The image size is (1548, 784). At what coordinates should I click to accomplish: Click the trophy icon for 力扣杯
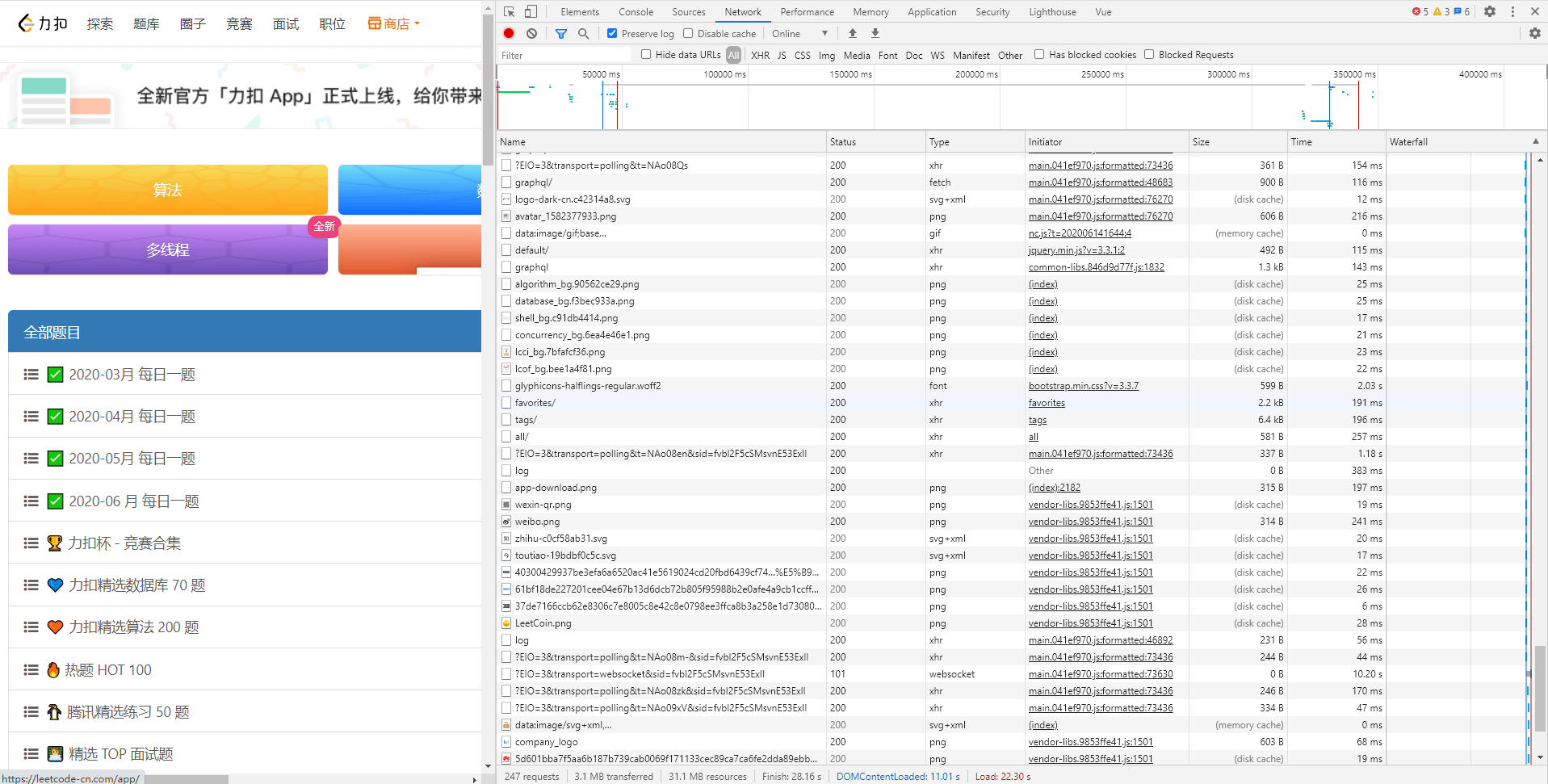(x=55, y=543)
